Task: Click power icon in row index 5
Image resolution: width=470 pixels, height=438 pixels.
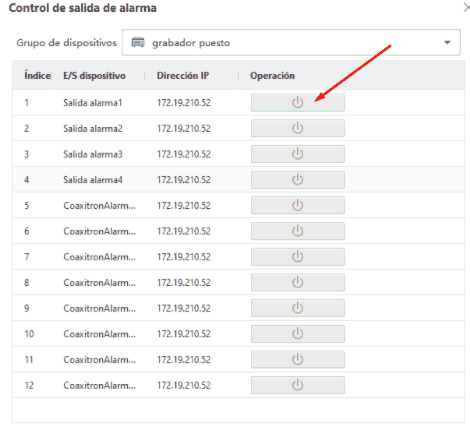Action: [298, 205]
